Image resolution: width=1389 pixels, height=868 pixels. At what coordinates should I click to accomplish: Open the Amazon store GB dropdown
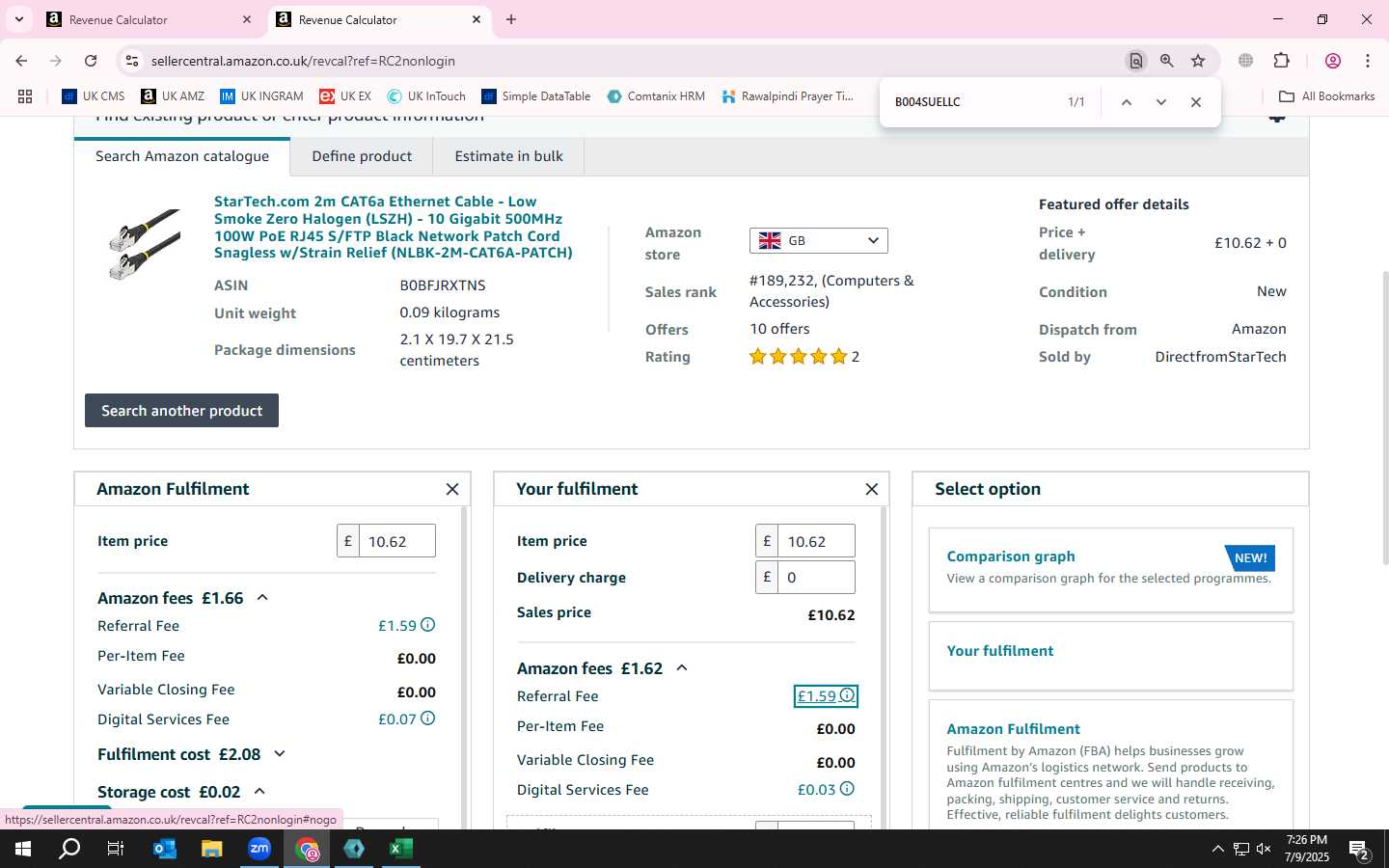pyautogui.click(x=818, y=240)
